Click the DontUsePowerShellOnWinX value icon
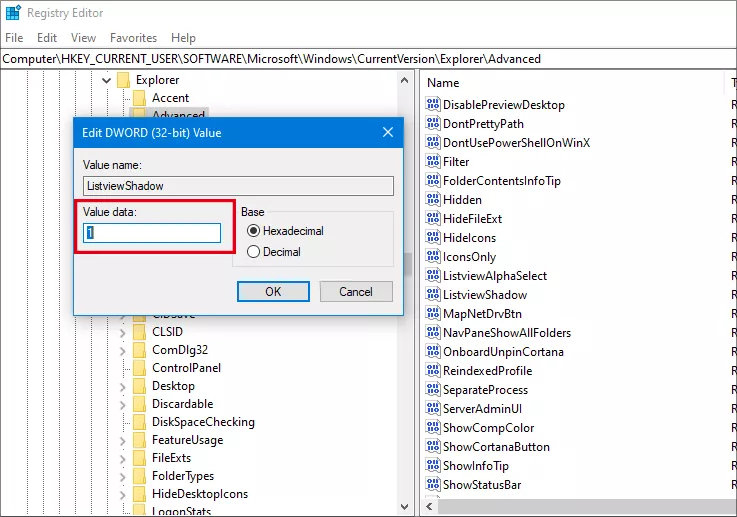This screenshot has height=517, width=737. (x=432, y=142)
